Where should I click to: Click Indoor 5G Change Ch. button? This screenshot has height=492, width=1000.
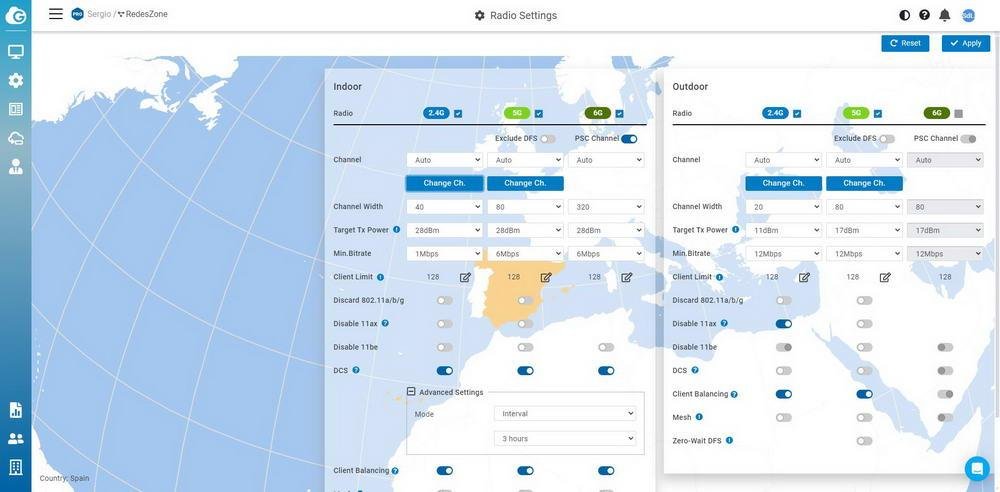(x=526, y=183)
